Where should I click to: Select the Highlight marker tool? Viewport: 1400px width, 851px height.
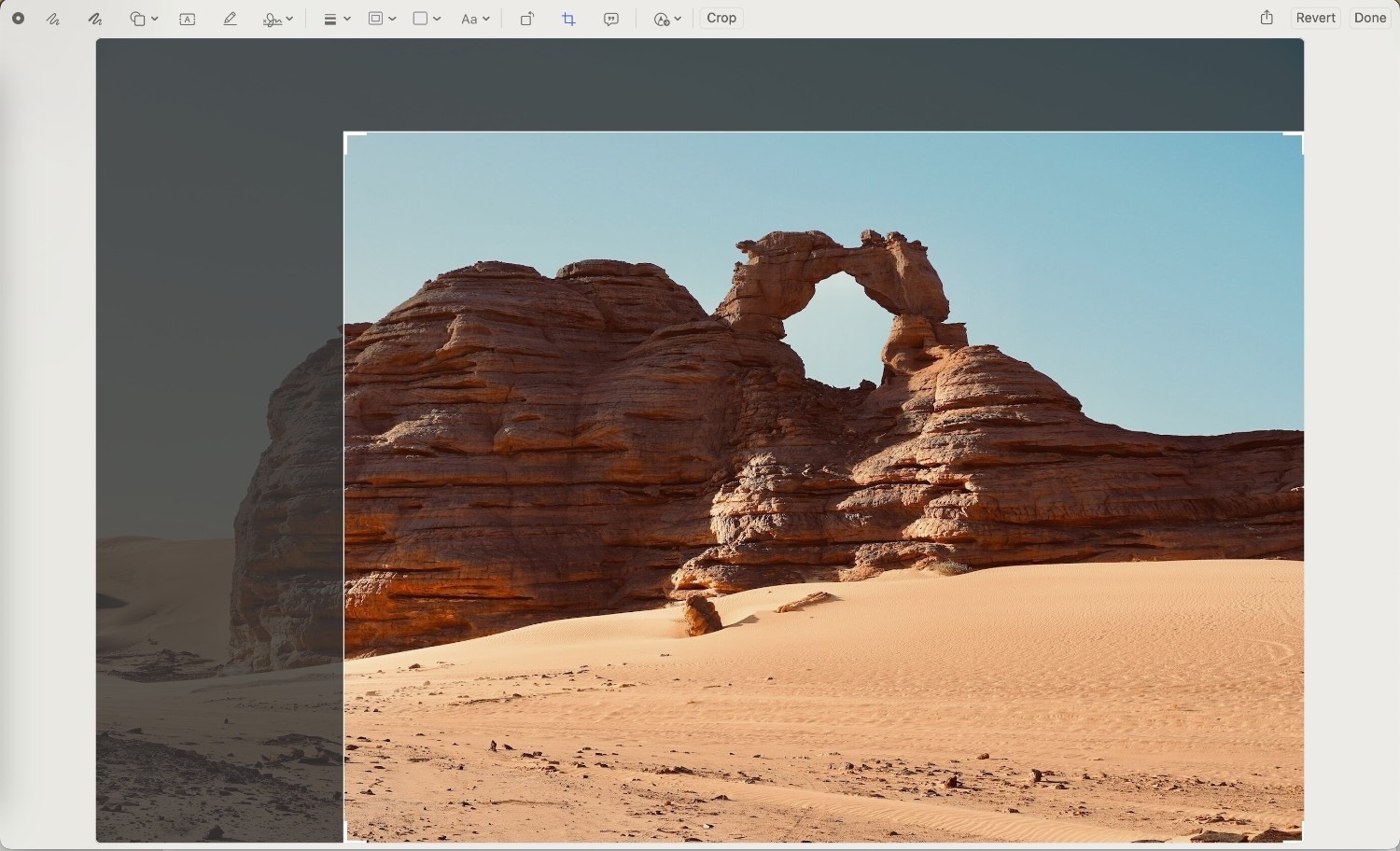(231, 19)
